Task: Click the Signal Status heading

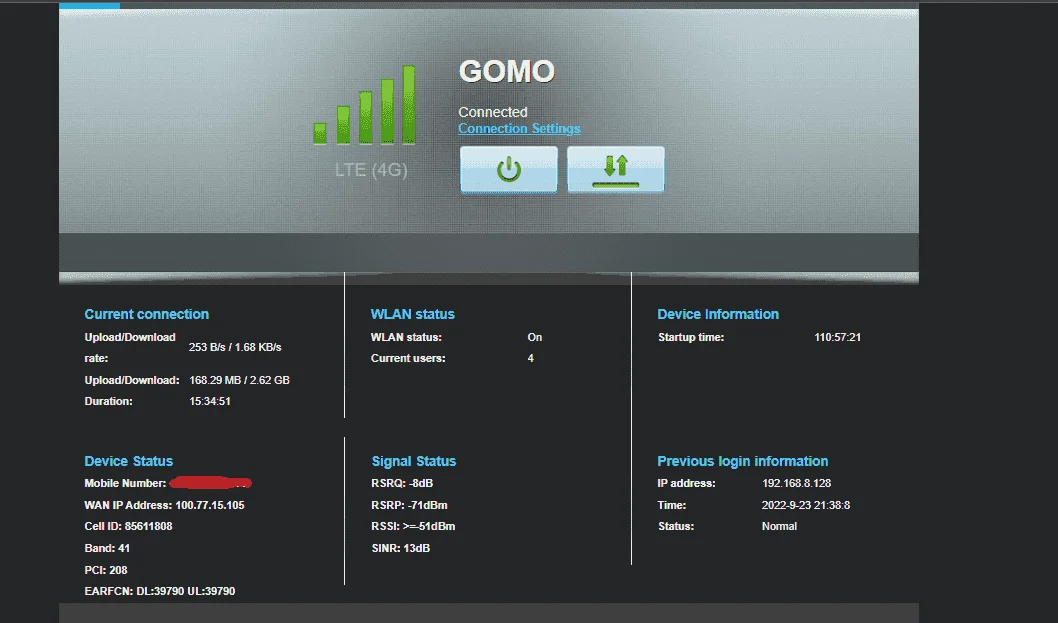Action: click(x=414, y=461)
